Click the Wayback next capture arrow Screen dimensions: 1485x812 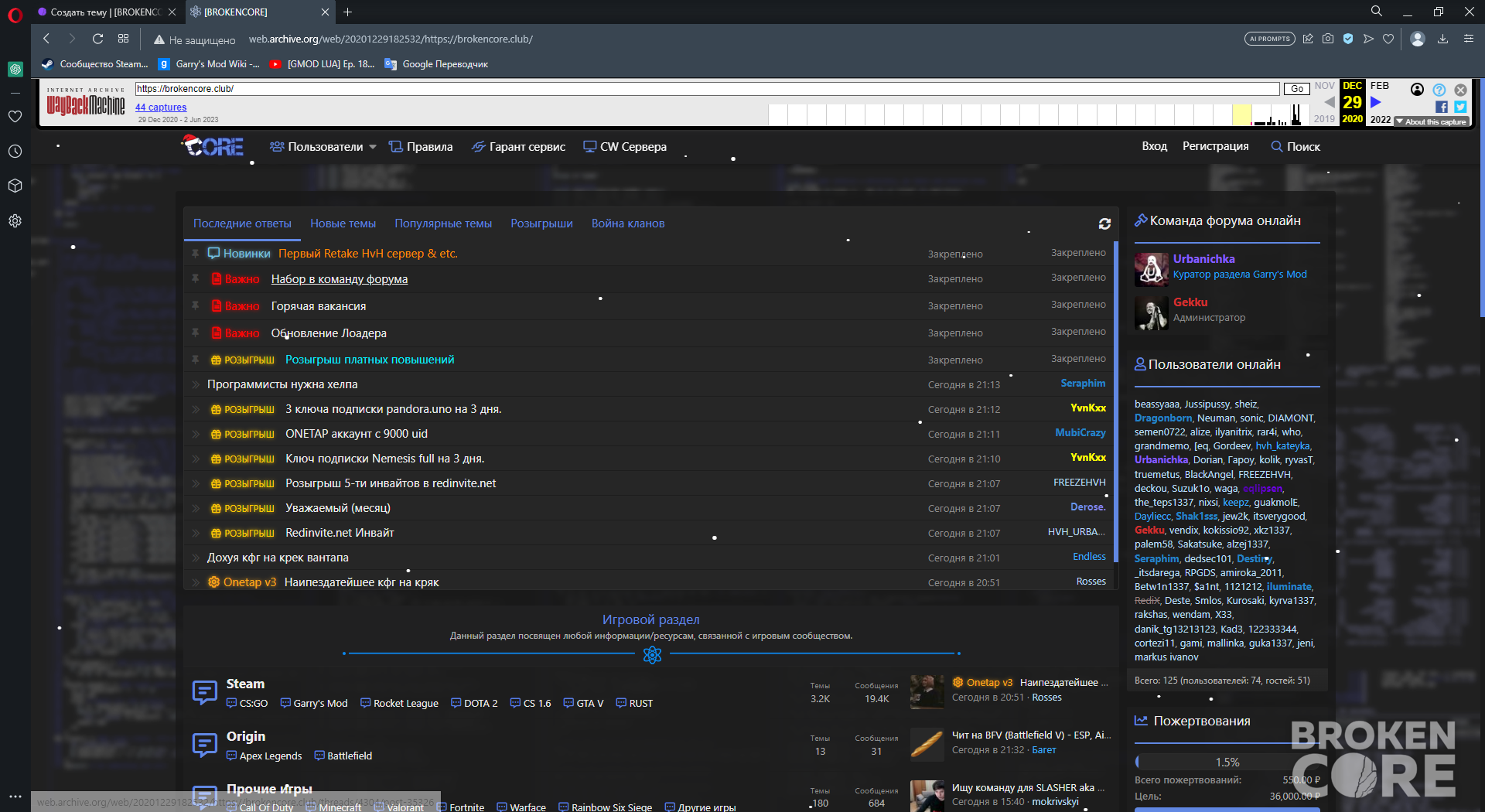pyautogui.click(x=1376, y=102)
